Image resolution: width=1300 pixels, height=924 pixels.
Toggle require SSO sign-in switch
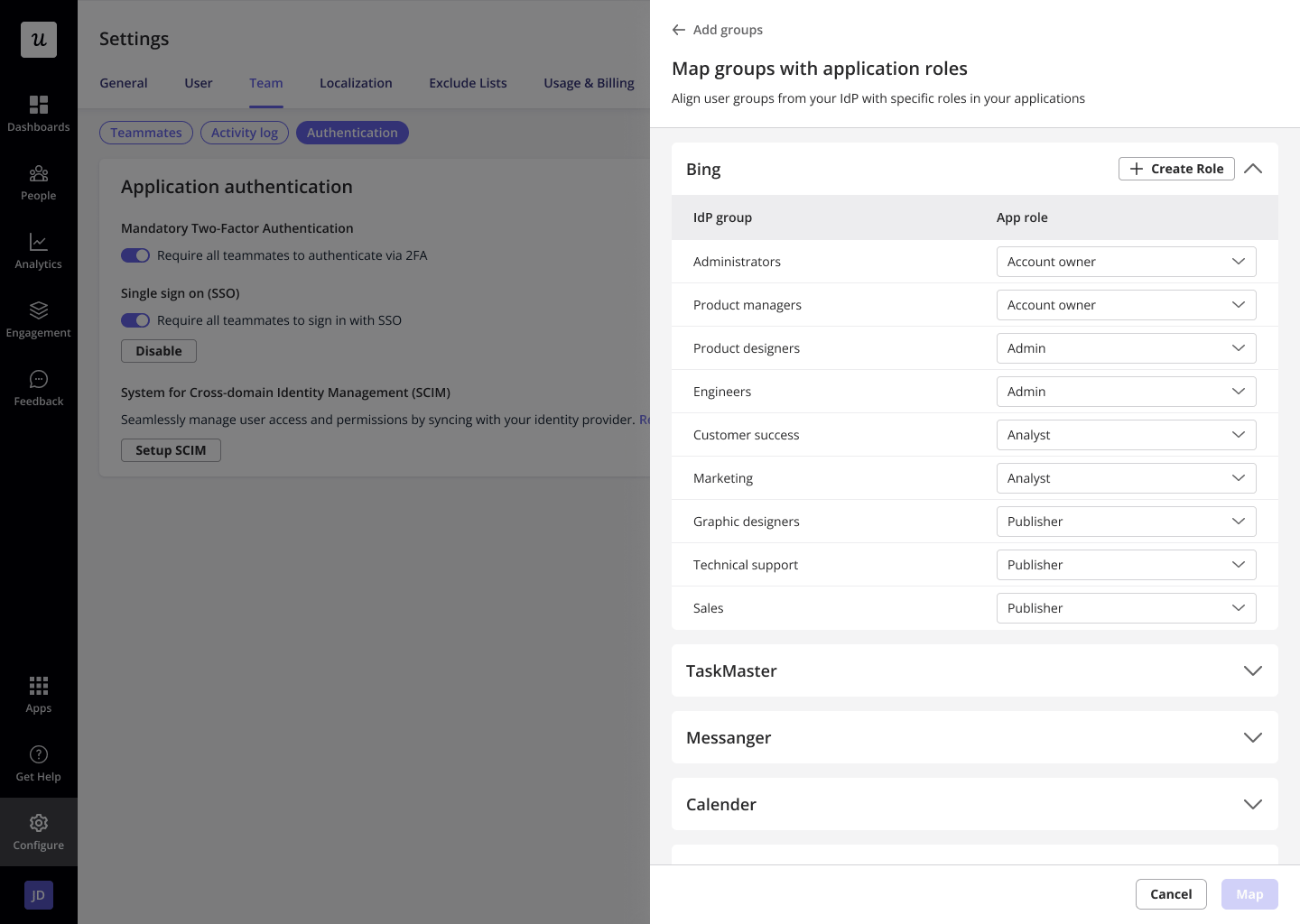[x=135, y=320]
